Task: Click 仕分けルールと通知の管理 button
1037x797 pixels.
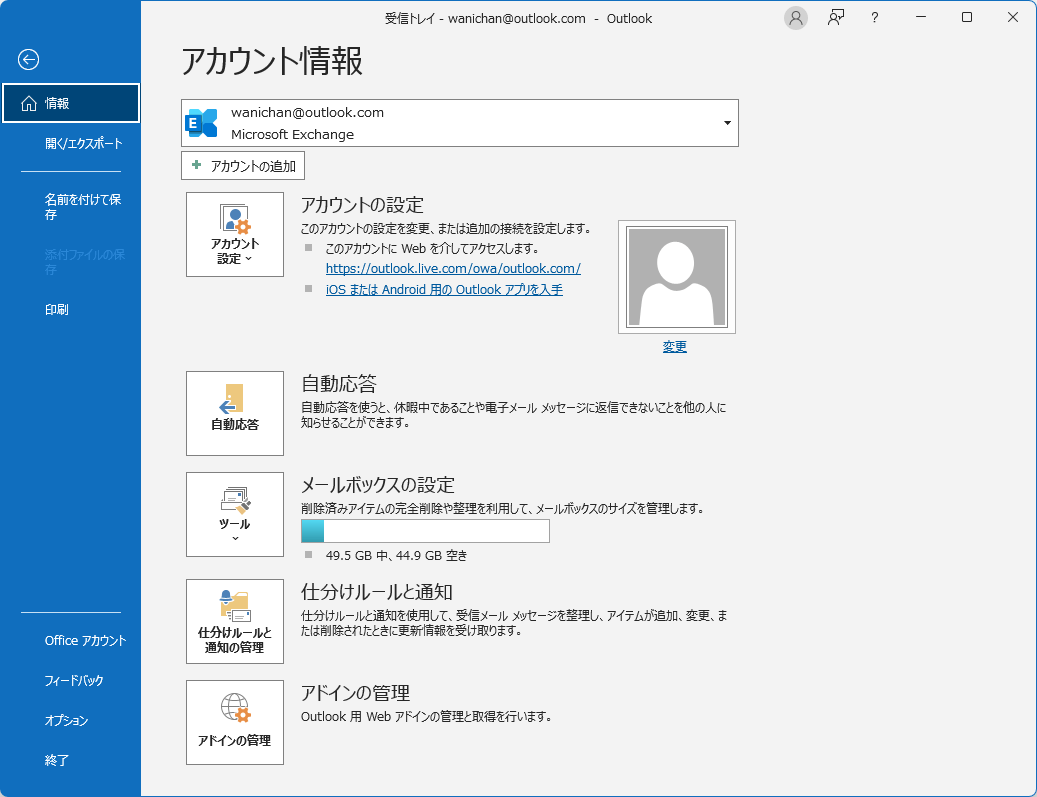Action: 235,622
